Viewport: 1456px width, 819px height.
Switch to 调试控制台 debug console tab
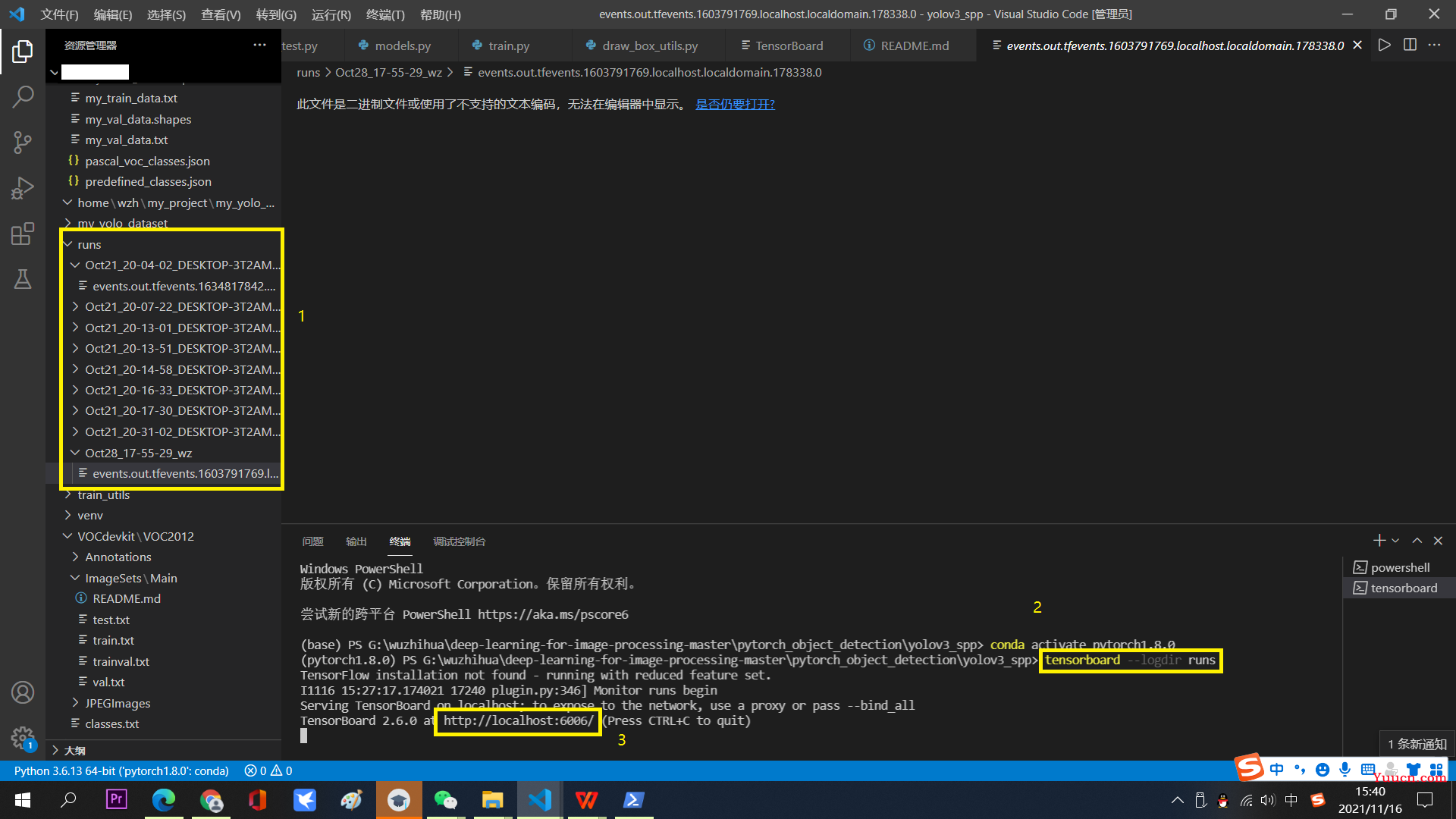[459, 541]
